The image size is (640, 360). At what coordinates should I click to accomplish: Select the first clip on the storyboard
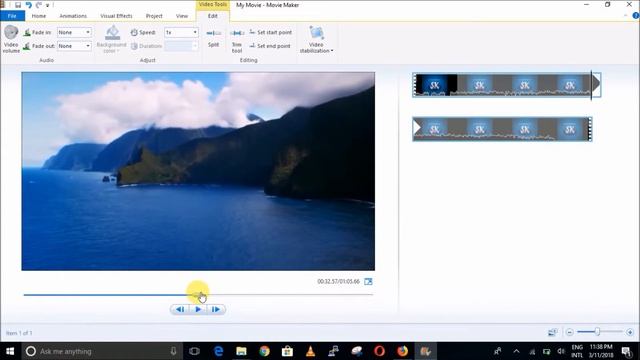point(507,85)
